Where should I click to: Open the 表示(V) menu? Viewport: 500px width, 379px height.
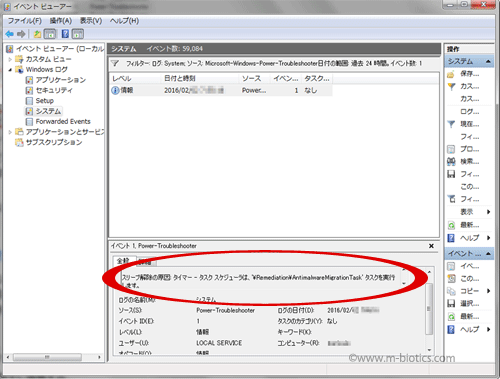[91, 21]
